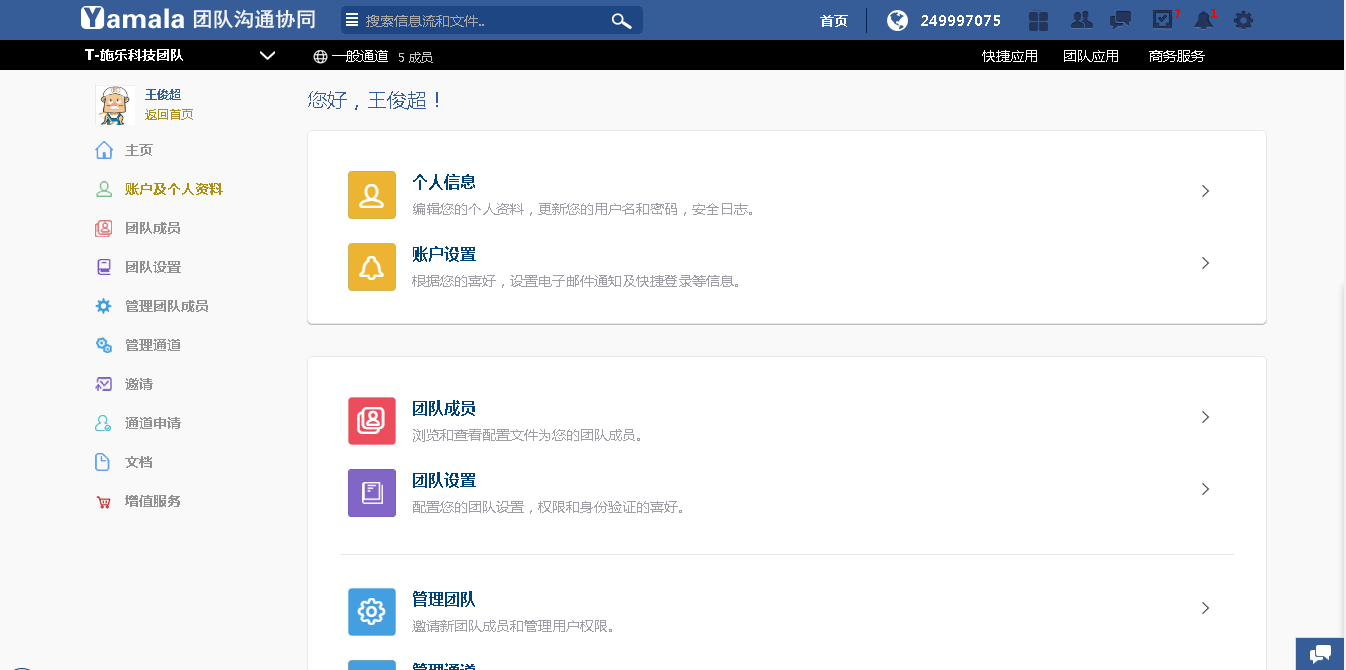Click the search magnifier icon
This screenshot has width=1346, height=670.
pos(621,21)
